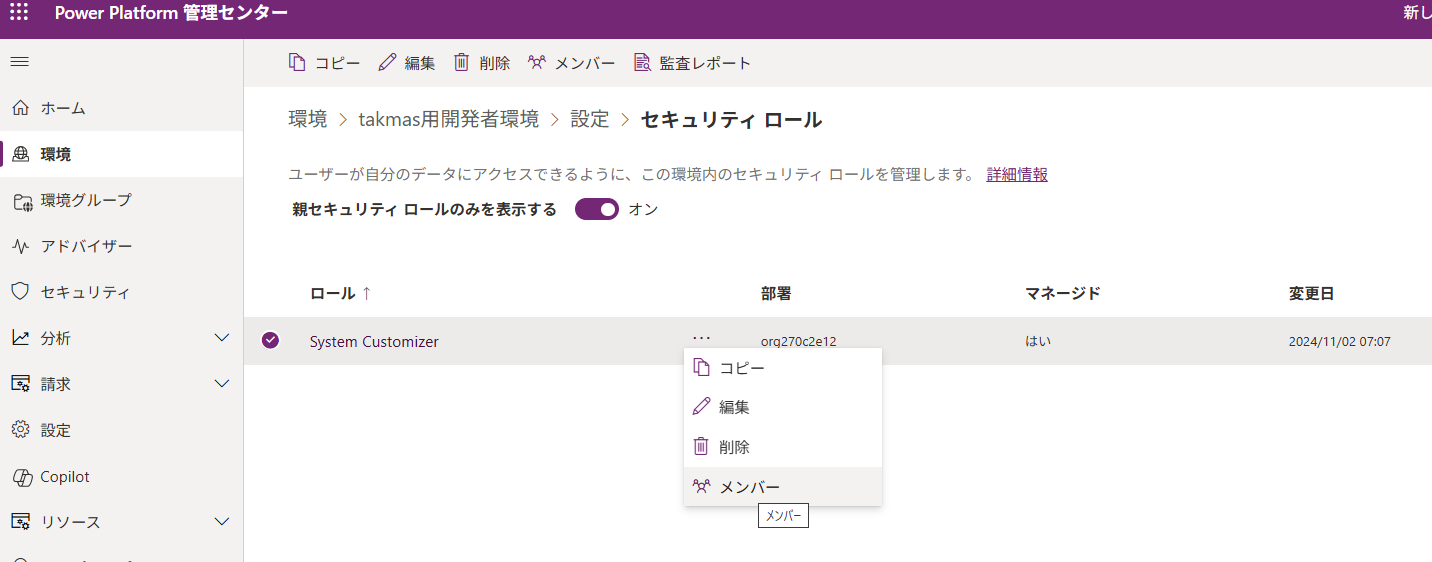Select 環境 in the sidebar
The image size is (1432, 562).
click(x=121, y=154)
